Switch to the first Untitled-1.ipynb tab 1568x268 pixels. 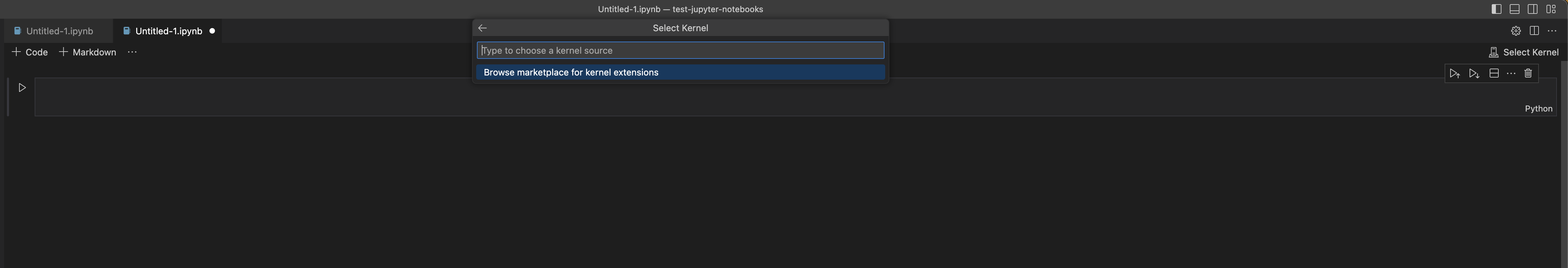[x=58, y=30]
